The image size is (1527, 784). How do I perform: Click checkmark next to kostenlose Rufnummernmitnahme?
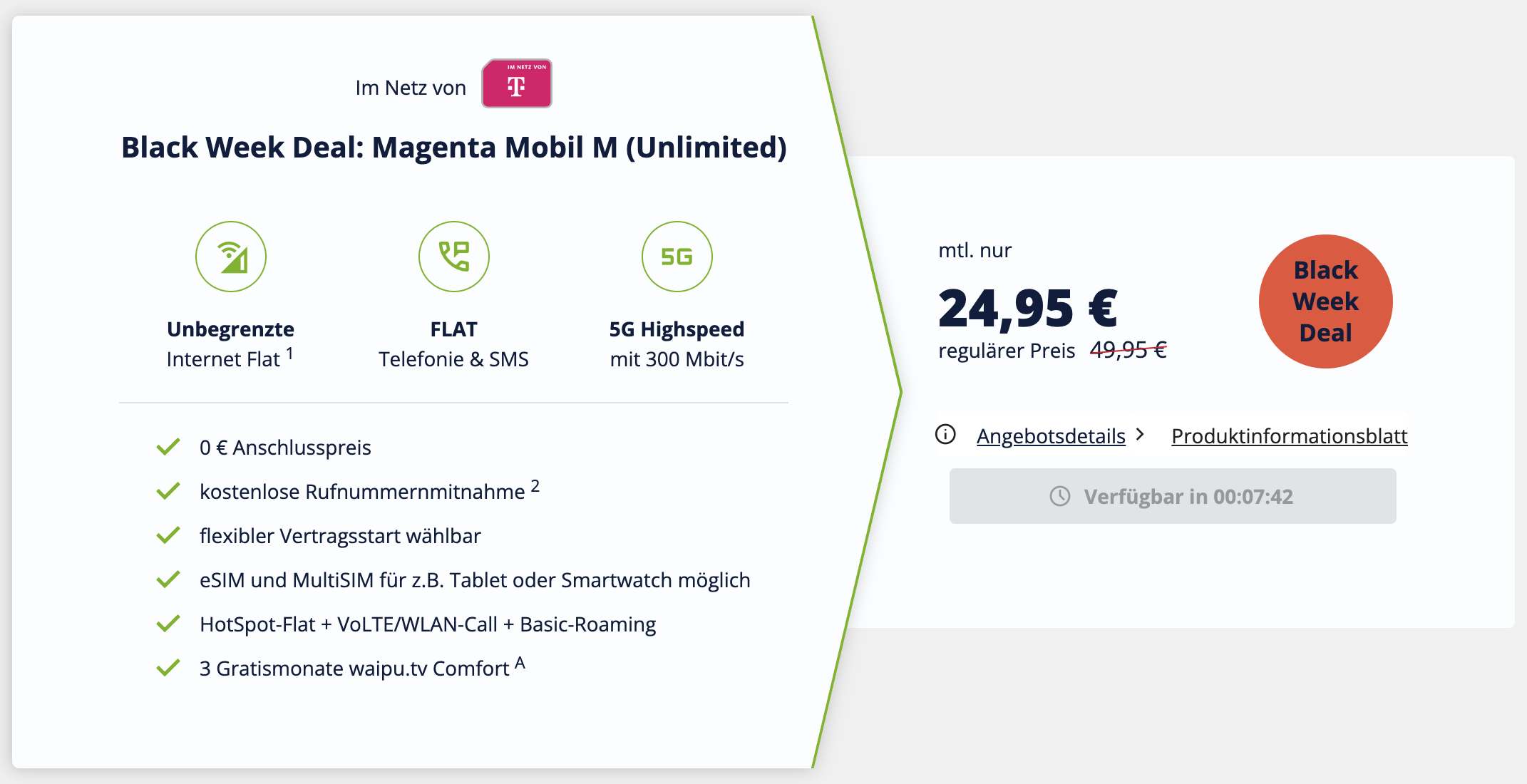[x=168, y=491]
